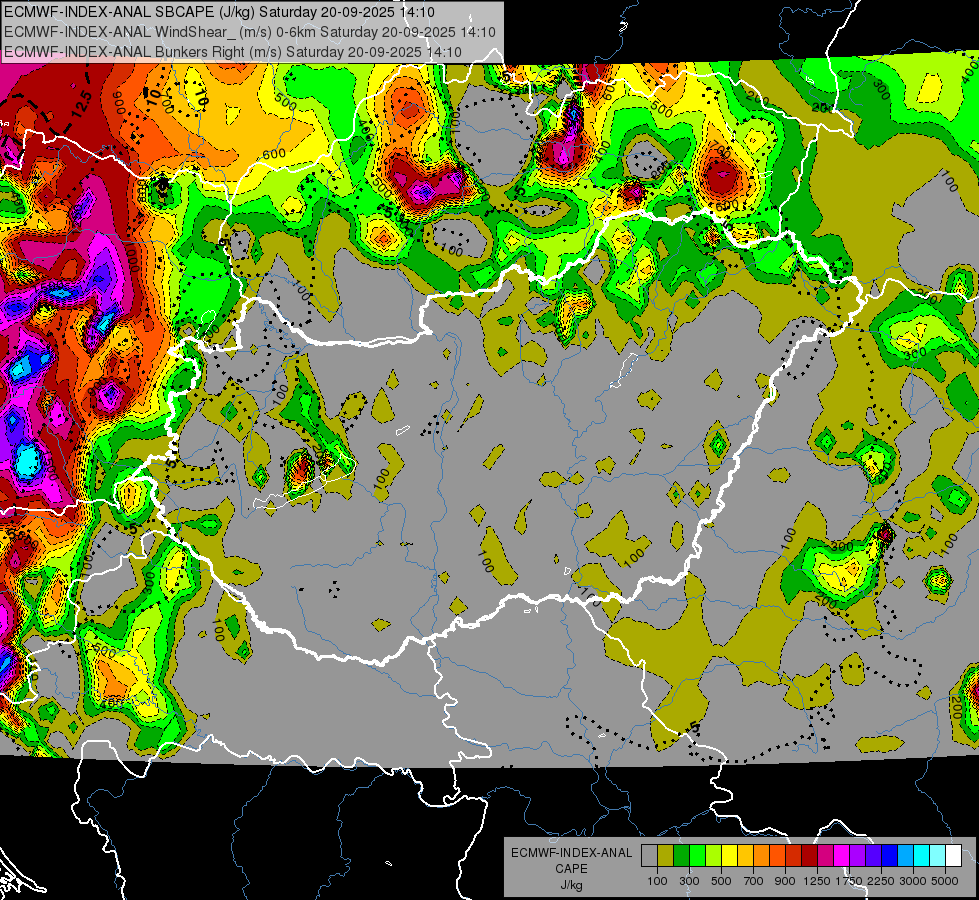Click the bright green legend swatch
979x900 pixels.
point(697,856)
